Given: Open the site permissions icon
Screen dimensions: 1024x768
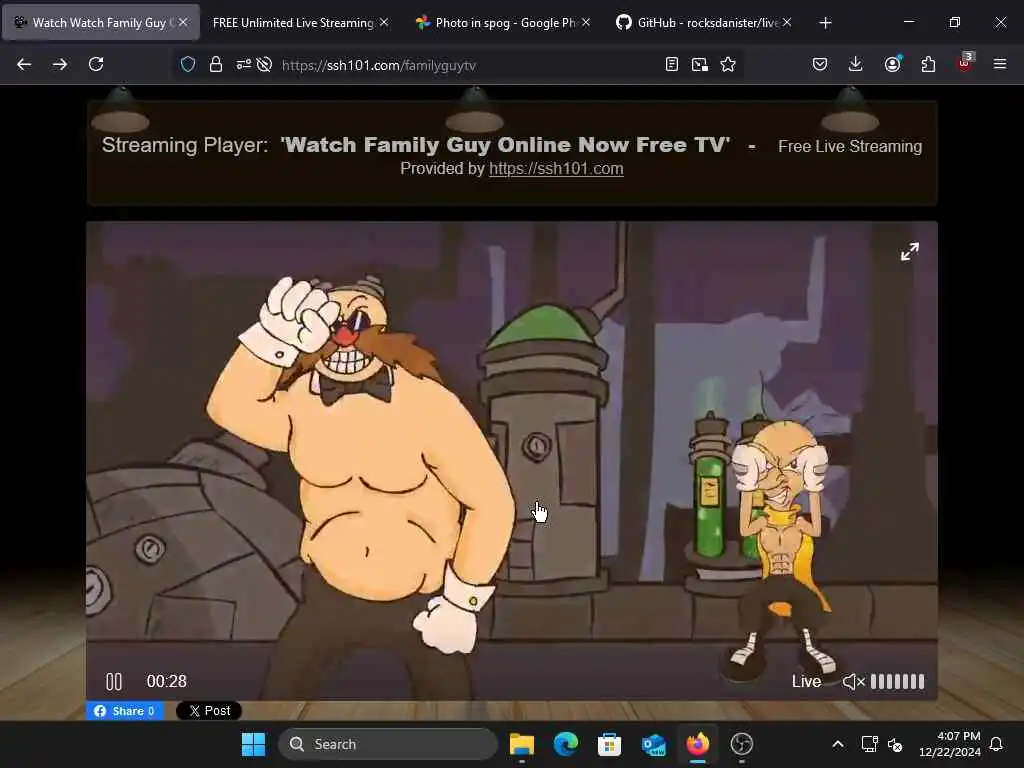Looking at the screenshot, I should pos(243,64).
